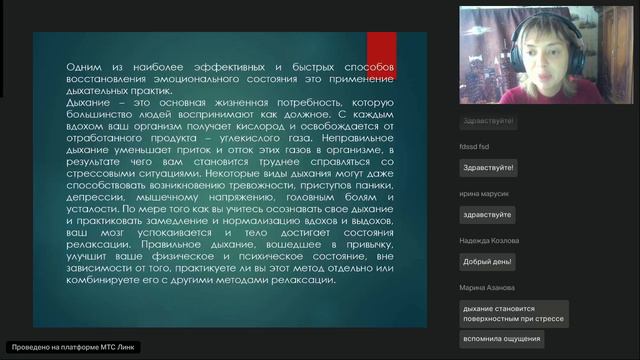
Task: Click slide text line starting 'Одним из наиболее эффективных'
Action: (230, 67)
